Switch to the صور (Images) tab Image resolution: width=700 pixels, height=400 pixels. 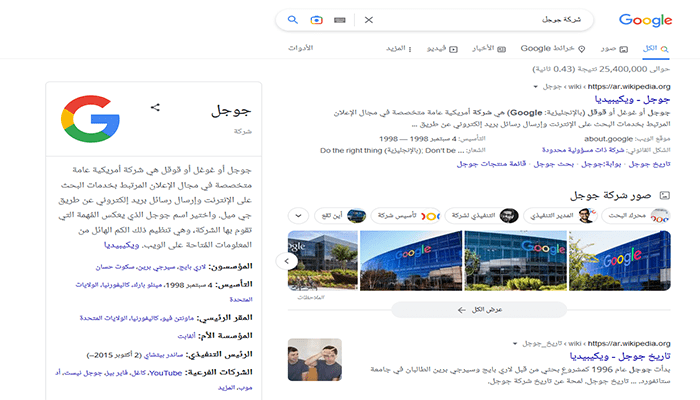click(x=614, y=48)
